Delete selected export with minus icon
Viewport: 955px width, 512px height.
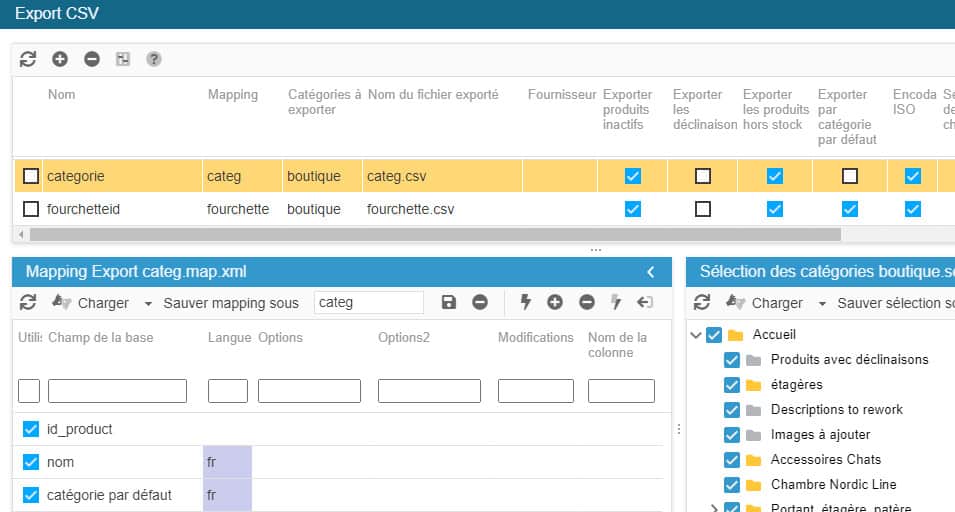[92, 59]
